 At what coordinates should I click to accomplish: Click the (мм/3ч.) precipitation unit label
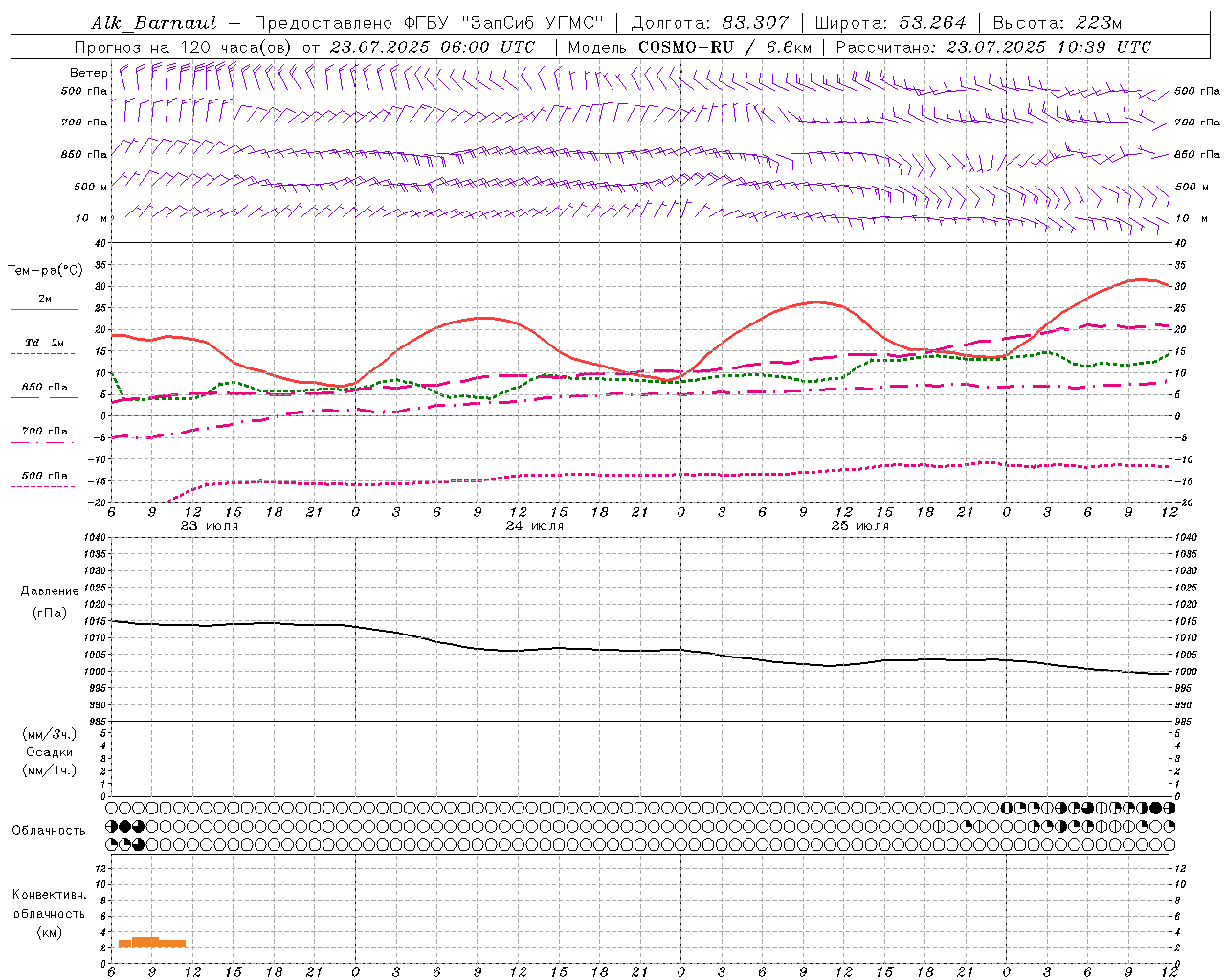click(50, 734)
